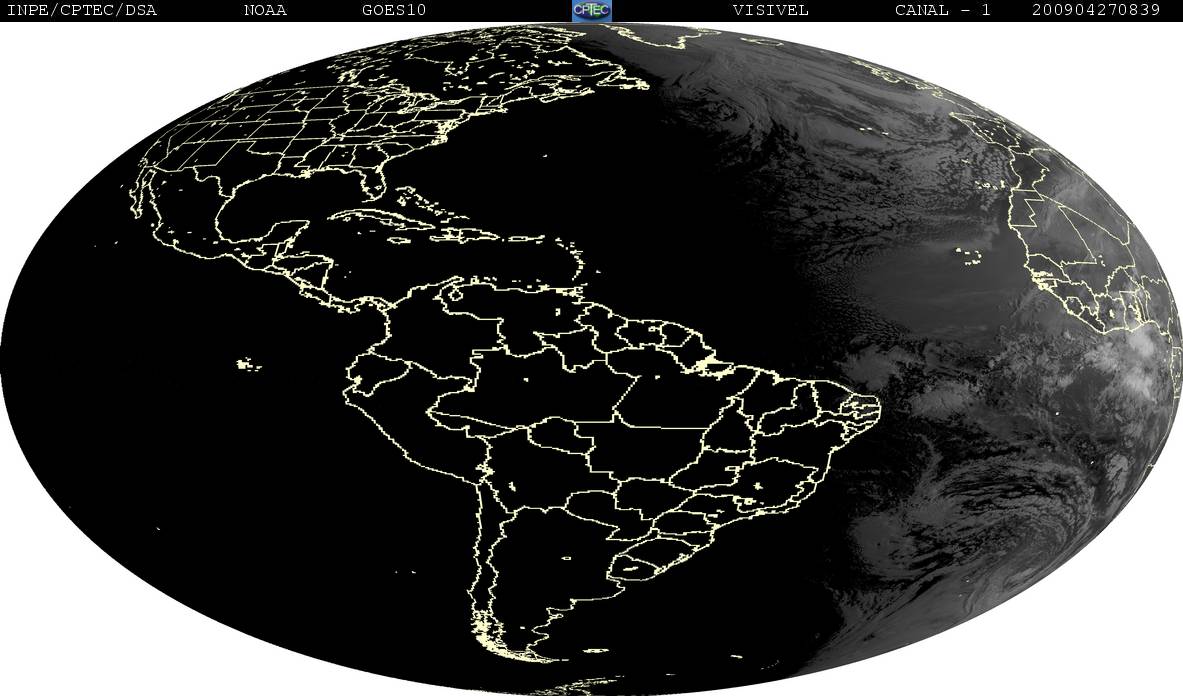
Task: Click the CANAL - 1 label
Action: (942, 11)
